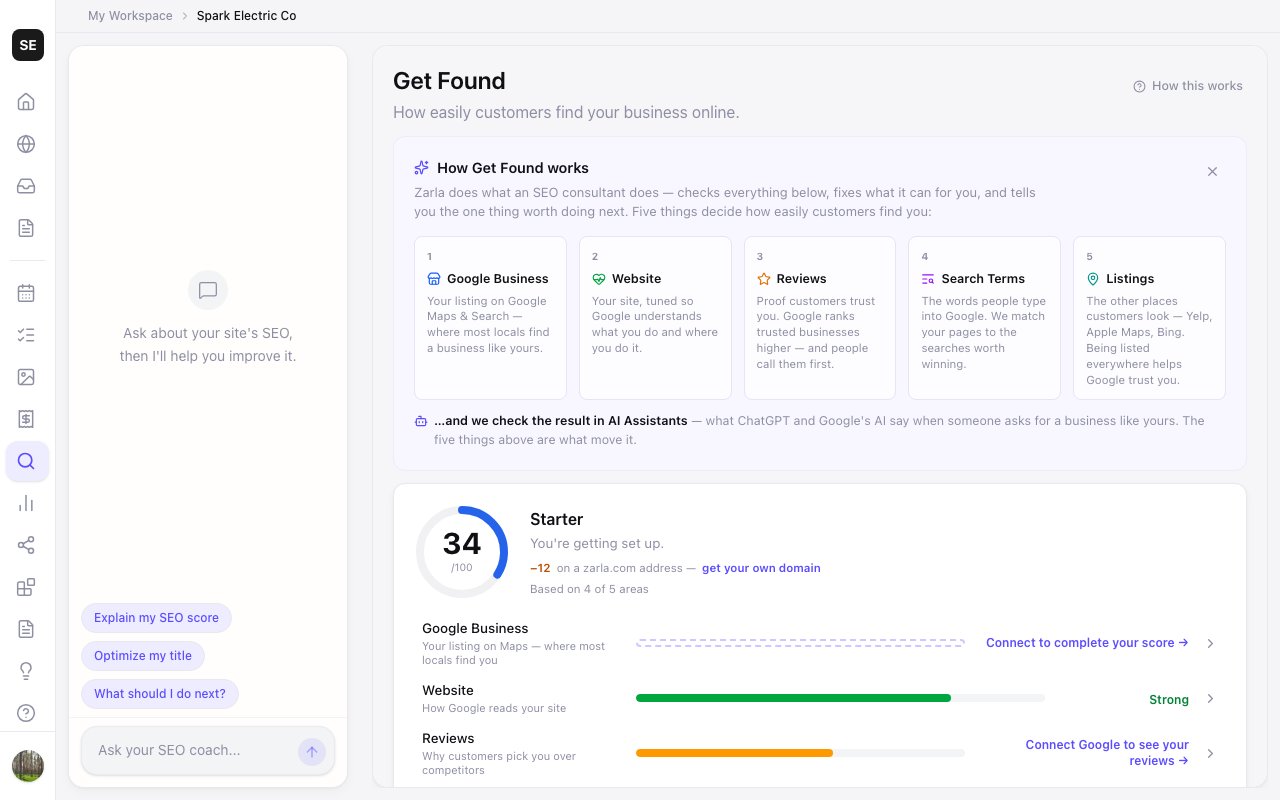Click the Based on 4 of 5 areas text
Screen dimensions: 1280x800
coord(589,589)
